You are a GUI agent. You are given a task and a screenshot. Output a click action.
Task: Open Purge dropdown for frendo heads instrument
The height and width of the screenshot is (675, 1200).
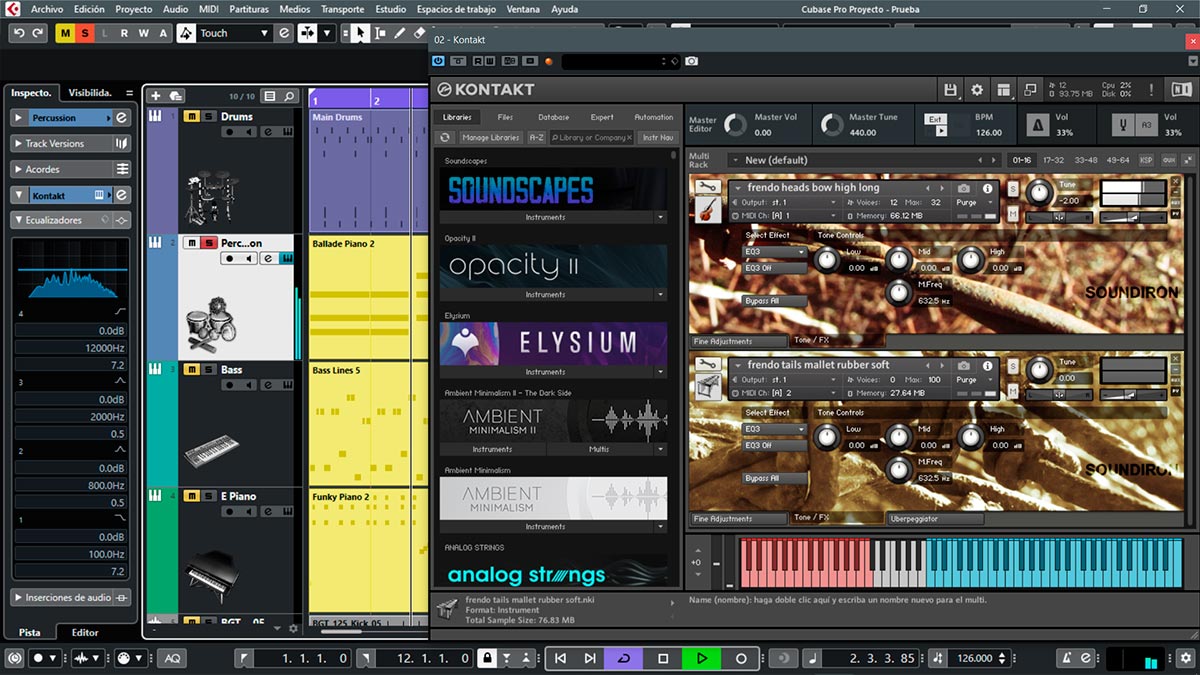972,202
